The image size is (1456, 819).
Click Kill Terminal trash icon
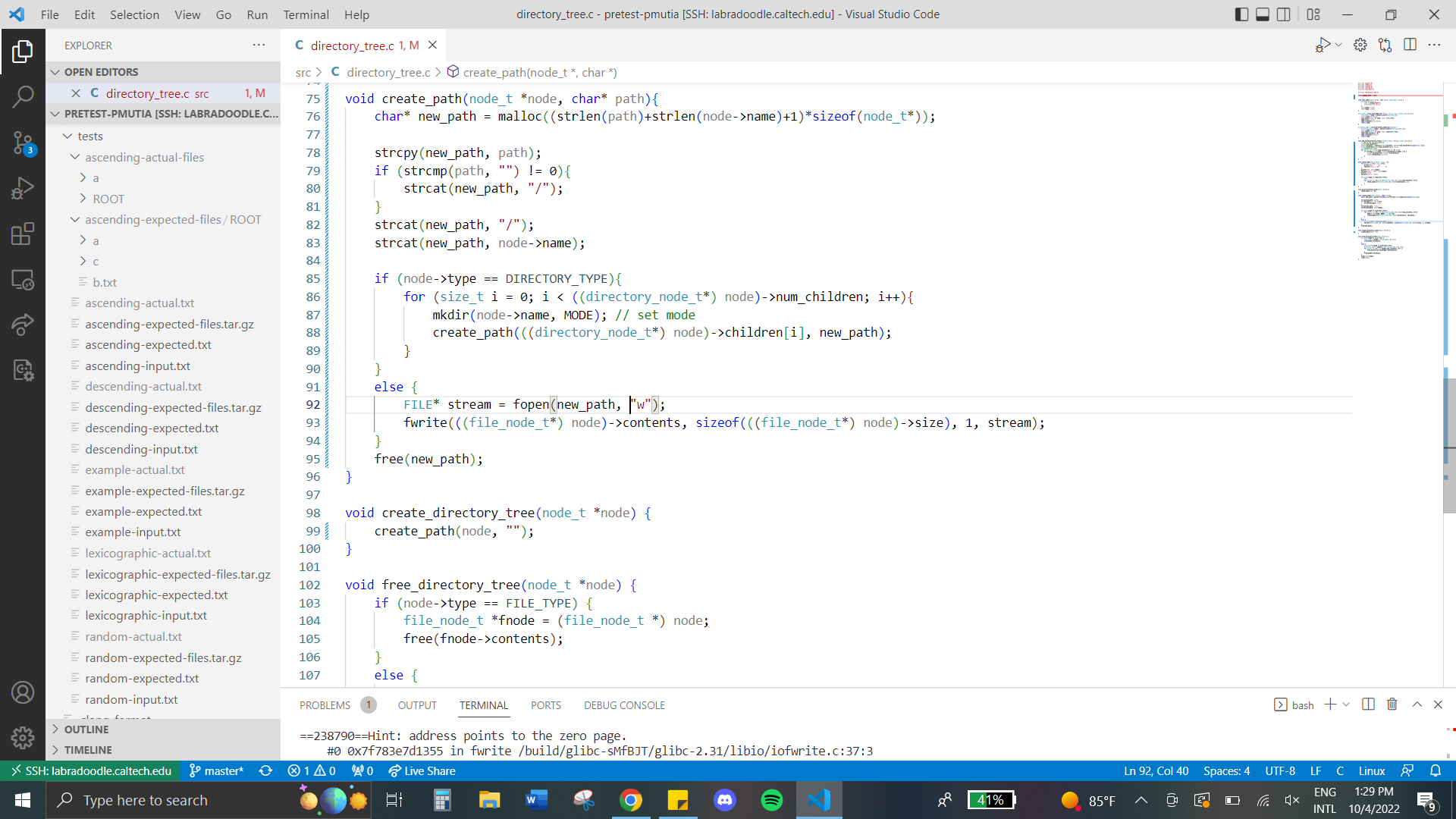1392,704
